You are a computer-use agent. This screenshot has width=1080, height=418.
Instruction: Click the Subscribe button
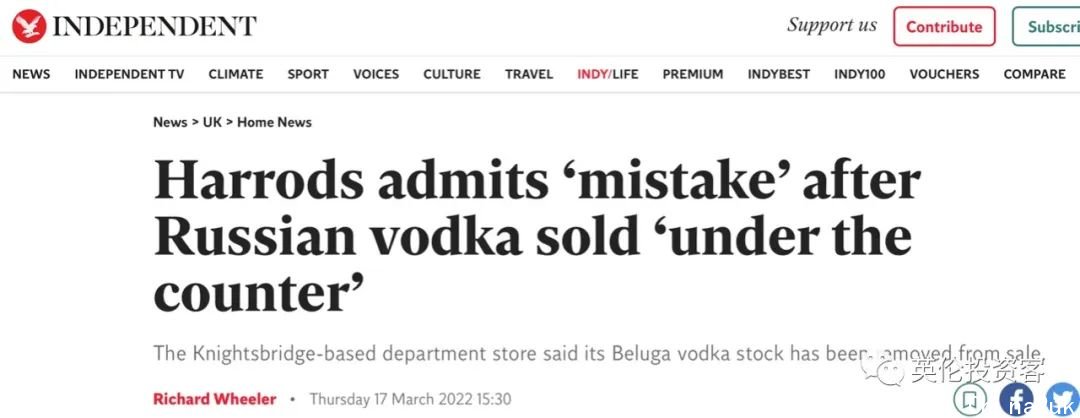1046,27
